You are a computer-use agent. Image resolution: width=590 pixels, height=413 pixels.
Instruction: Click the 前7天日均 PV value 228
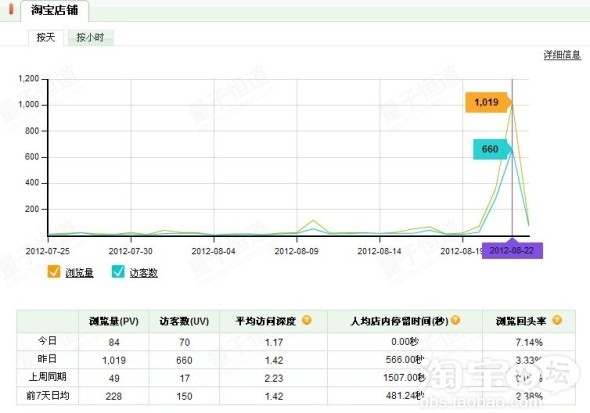[x=114, y=396]
